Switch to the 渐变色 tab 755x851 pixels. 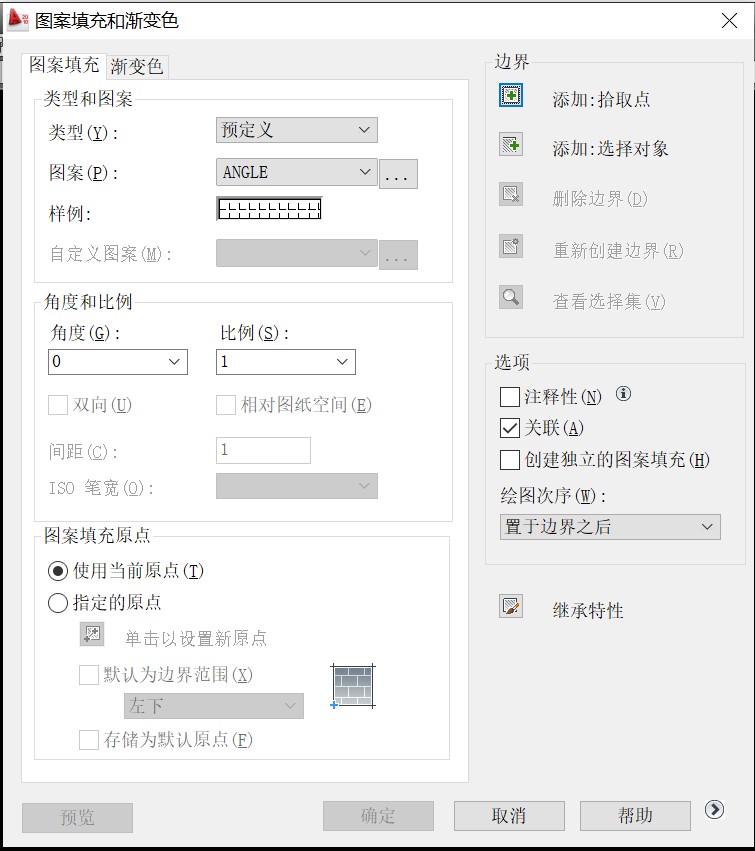(136, 67)
